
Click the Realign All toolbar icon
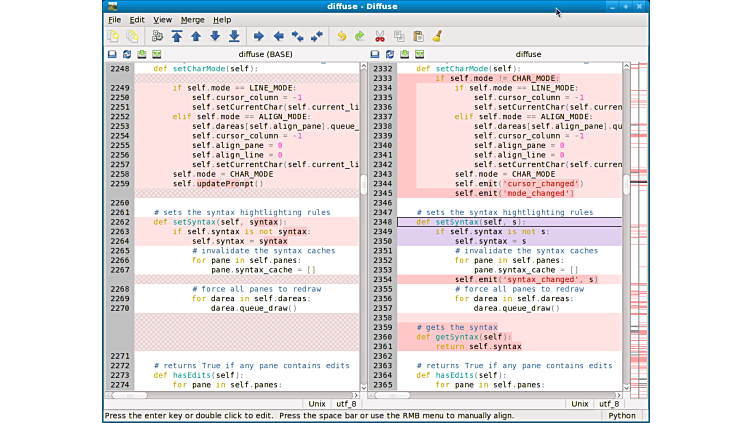[x=157, y=36]
